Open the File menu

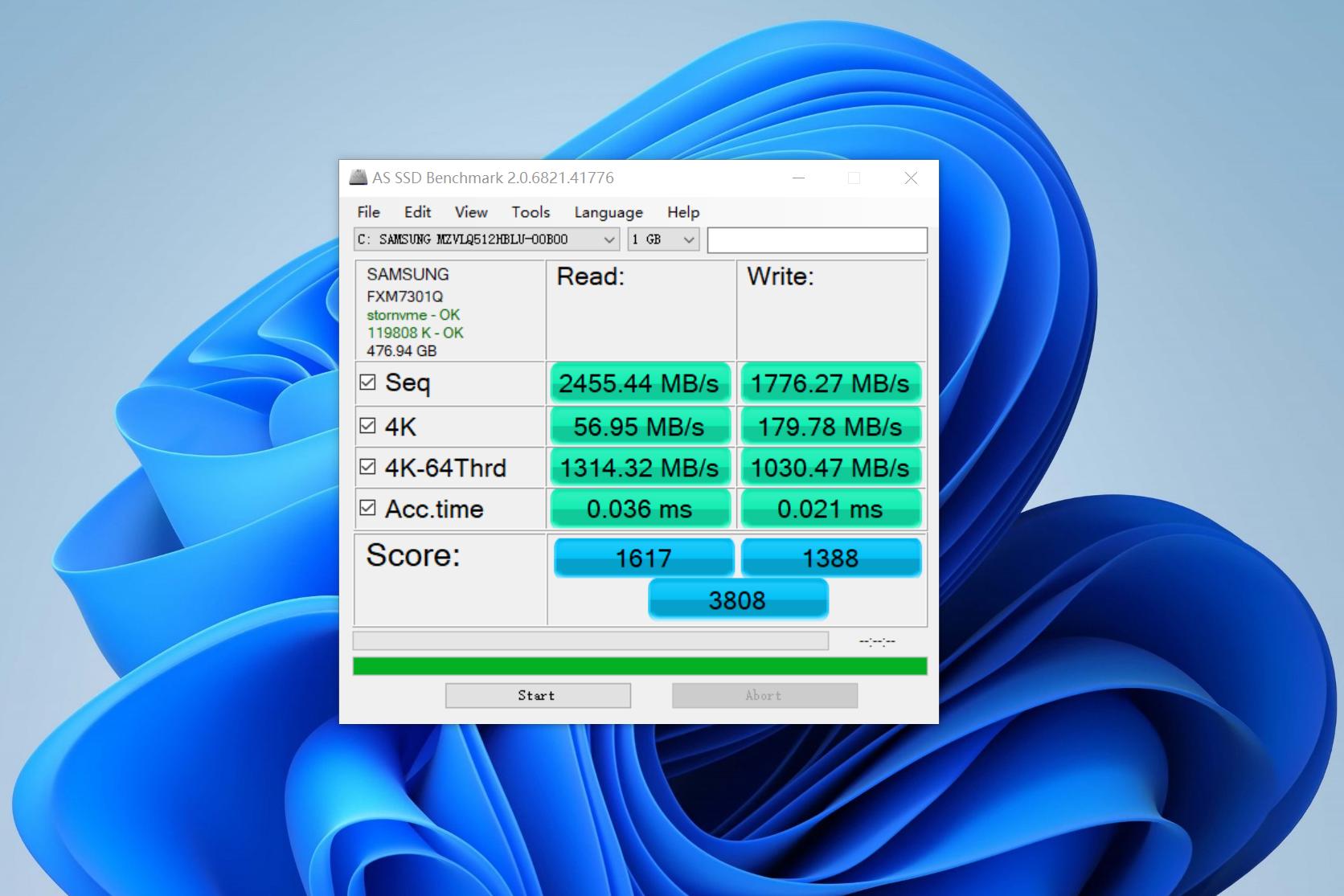368,212
